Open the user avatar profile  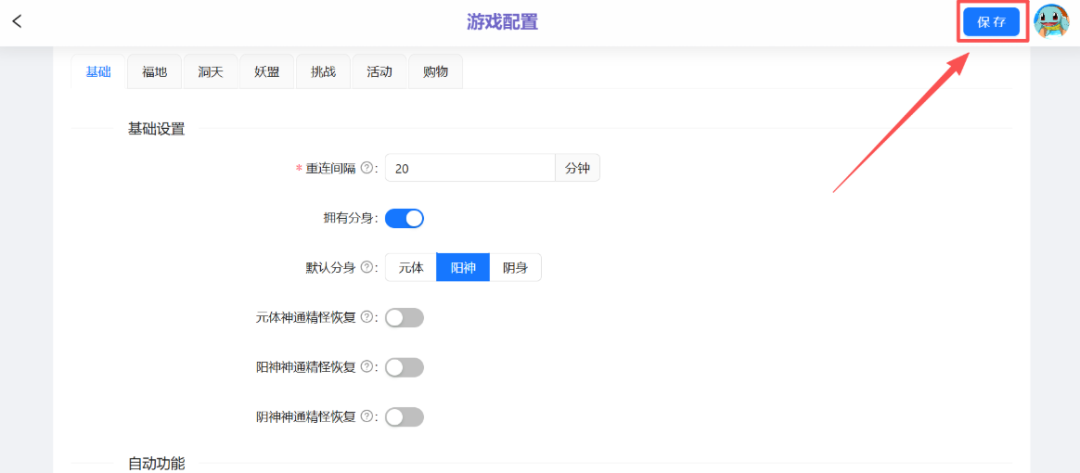[1050, 22]
